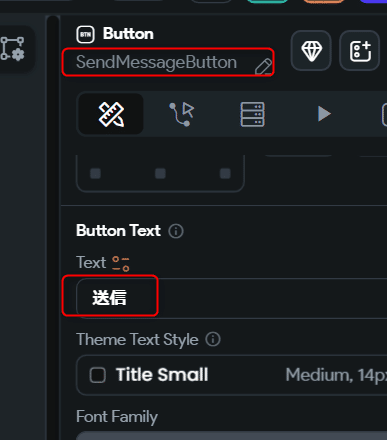Click the SendMessageButton widget name field
This screenshot has width=387, height=440.
click(x=168, y=62)
